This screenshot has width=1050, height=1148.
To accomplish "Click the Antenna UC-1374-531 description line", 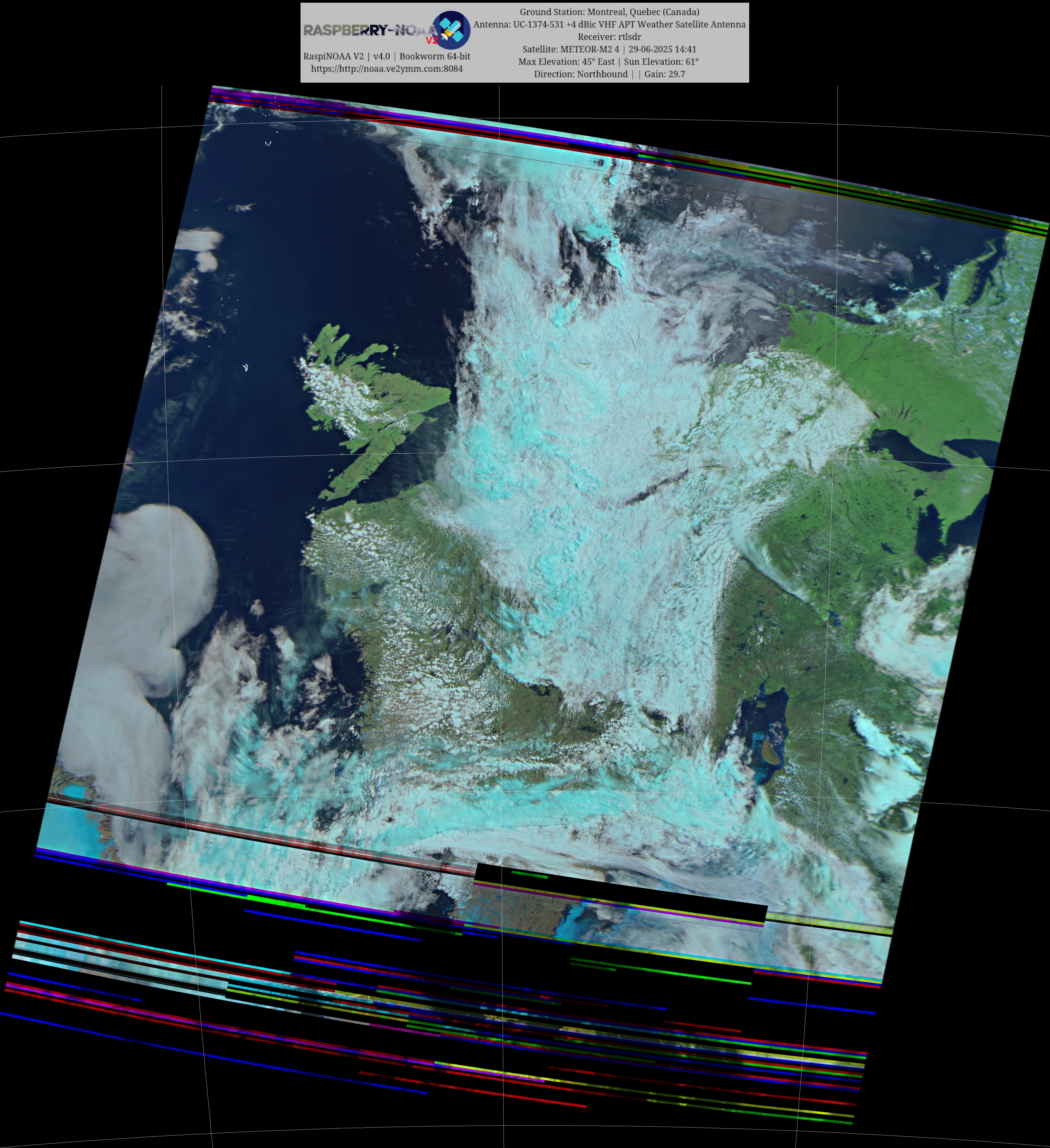I will tap(610, 25).
